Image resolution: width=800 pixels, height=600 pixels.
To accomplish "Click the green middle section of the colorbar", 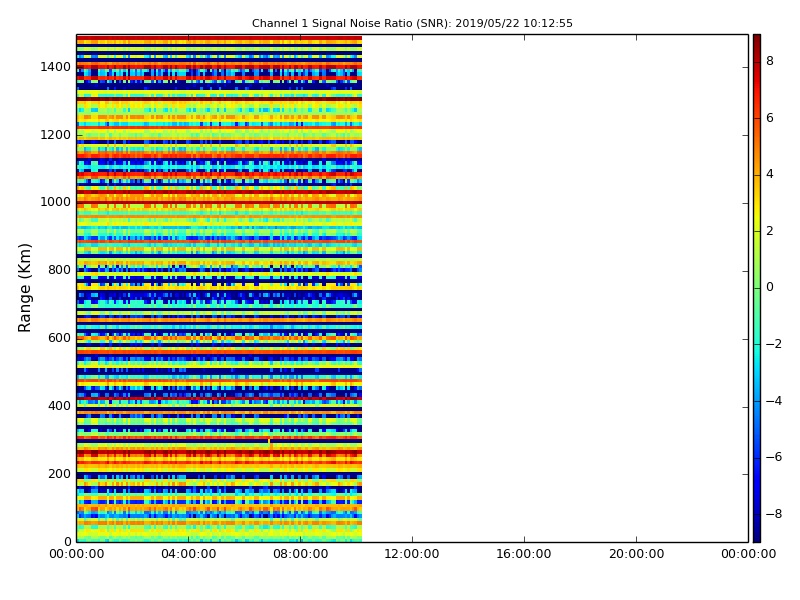I will (757, 288).
